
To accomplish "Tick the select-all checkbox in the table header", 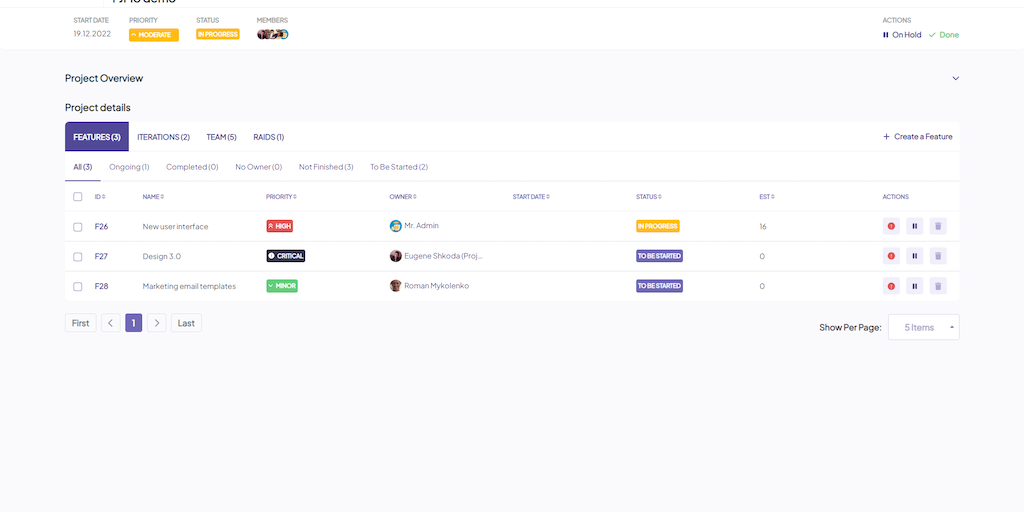I will [x=78, y=197].
